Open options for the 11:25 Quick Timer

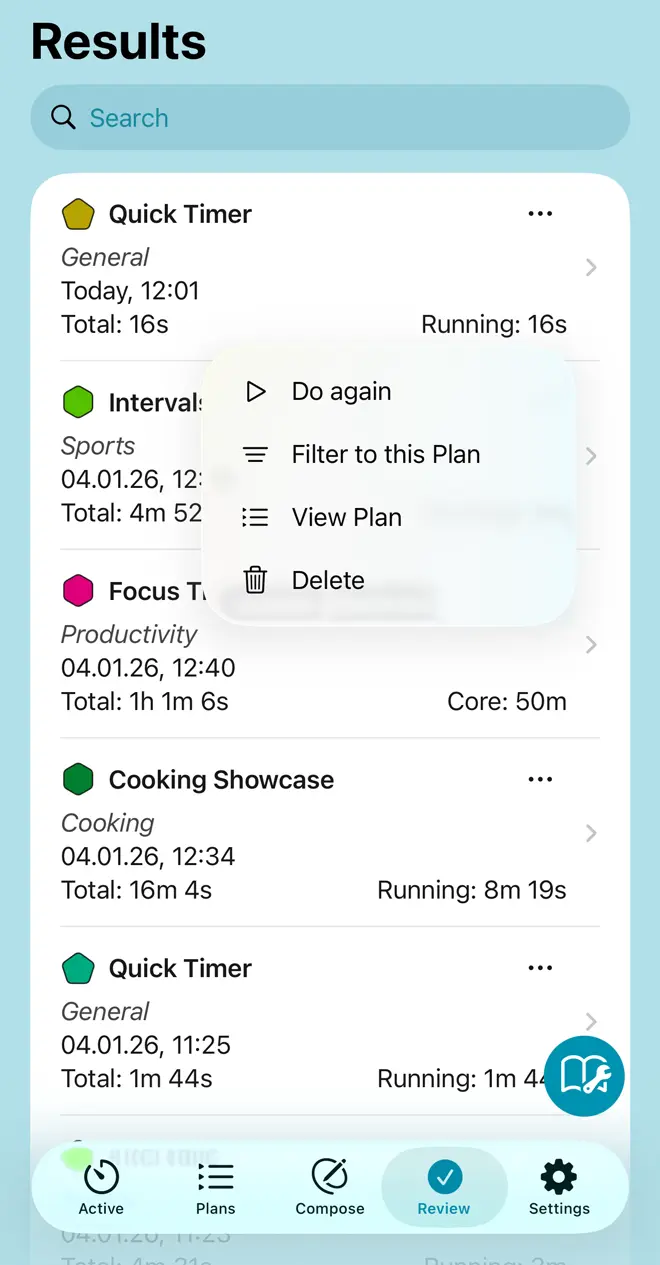click(x=540, y=967)
